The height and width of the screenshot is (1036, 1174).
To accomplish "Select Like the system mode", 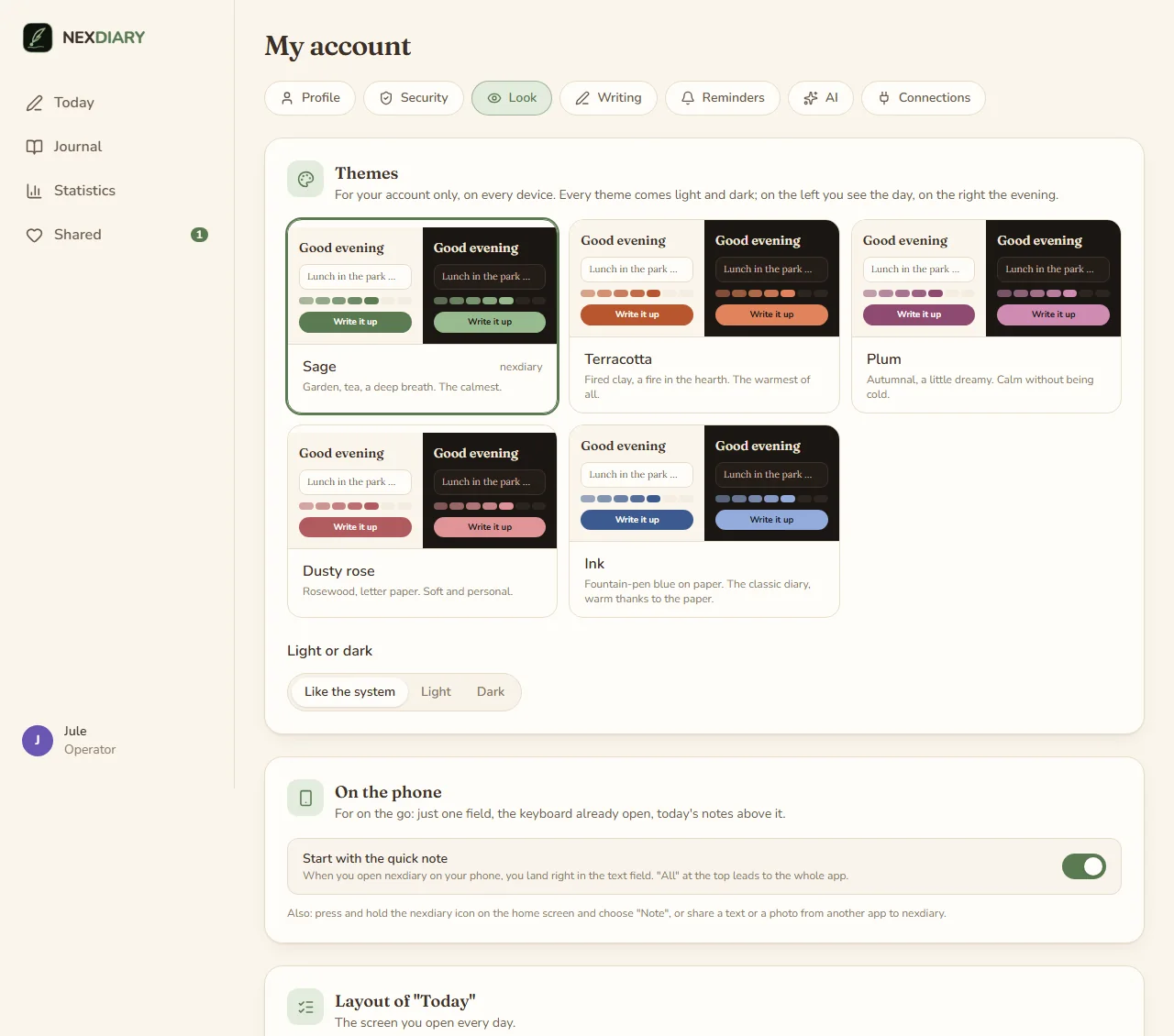I will point(349,692).
